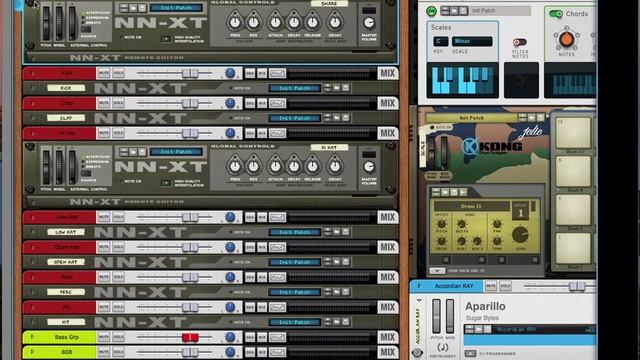Image resolution: width=640 pixels, height=360 pixels.
Task: Click large MIX label on Hi Hat channel
Action: coord(387,133)
